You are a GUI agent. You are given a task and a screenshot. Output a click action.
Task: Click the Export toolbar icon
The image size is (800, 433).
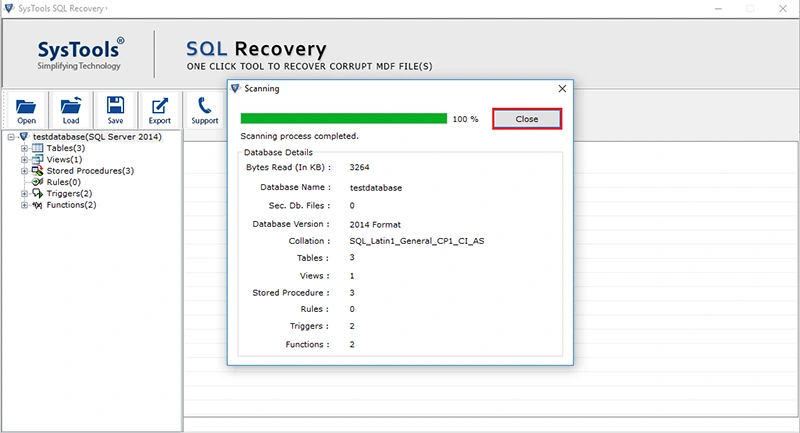point(160,111)
